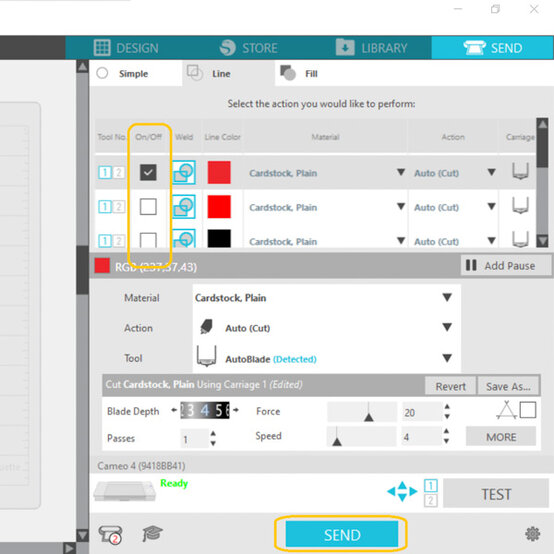Expand the Tool AutoBlade dropdown
Image resolution: width=554 pixels, height=554 pixels.
click(447, 358)
